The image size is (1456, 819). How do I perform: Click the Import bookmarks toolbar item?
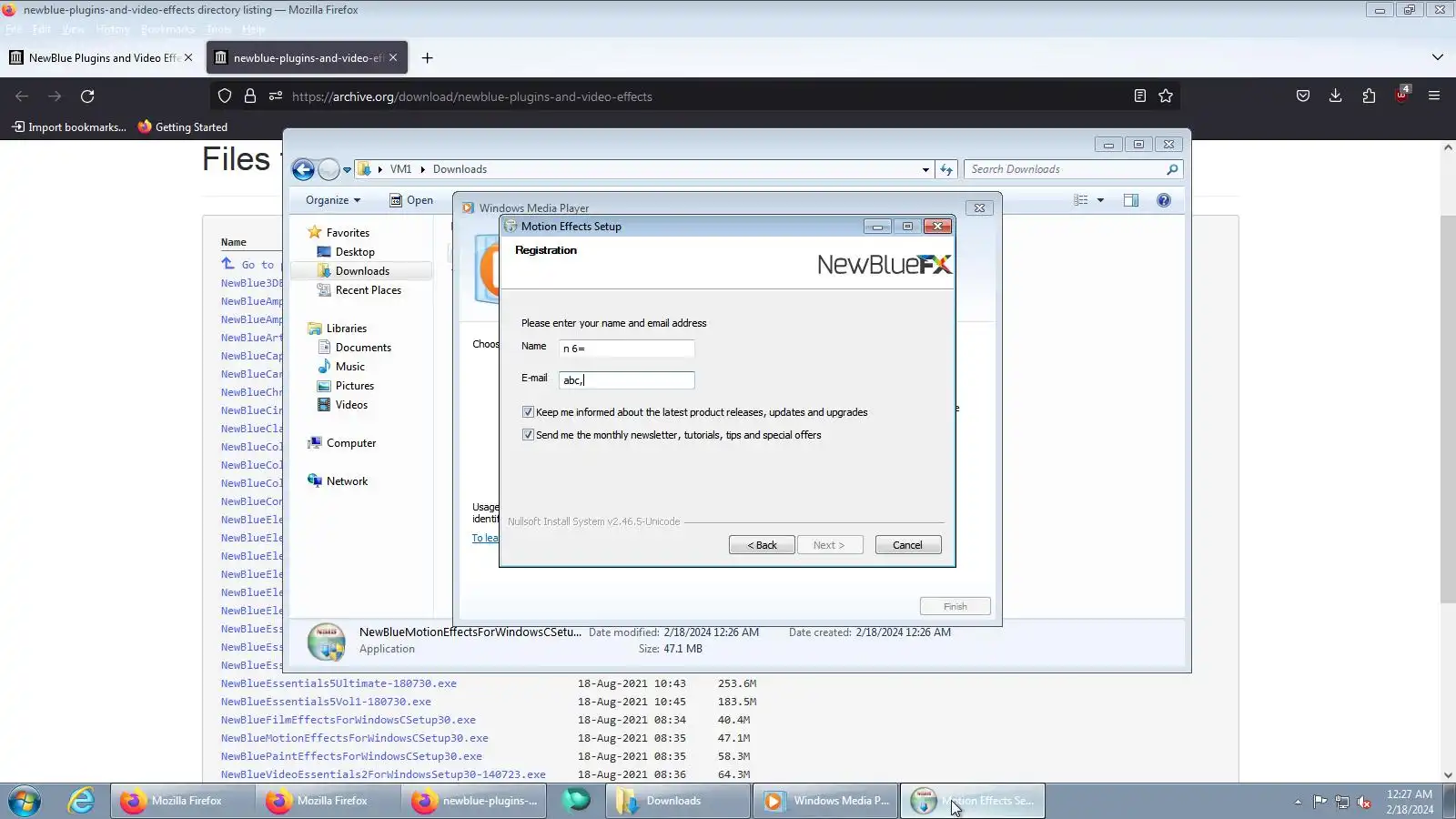(x=69, y=127)
